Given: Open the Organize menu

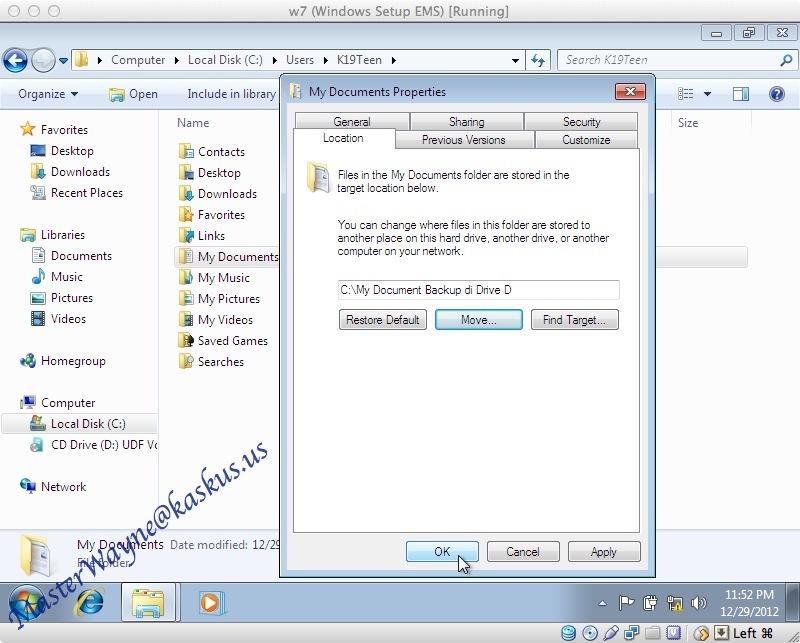Looking at the screenshot, I should [x=48, y=94].
